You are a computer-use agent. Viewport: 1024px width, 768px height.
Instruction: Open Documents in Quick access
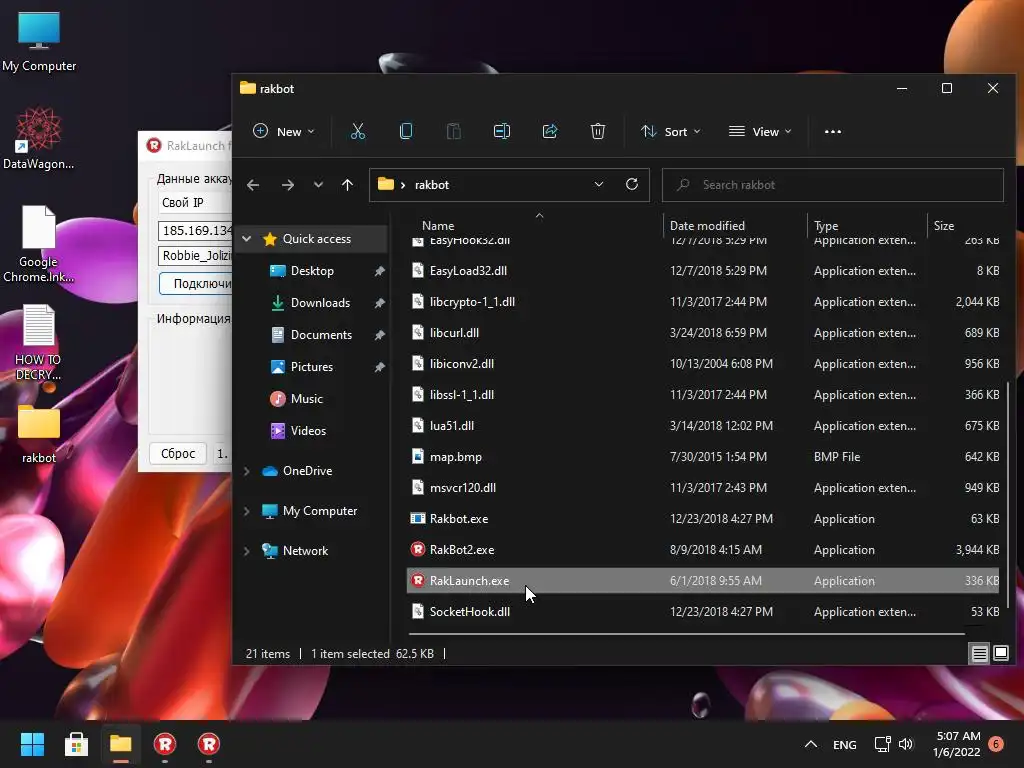(321, 334)
